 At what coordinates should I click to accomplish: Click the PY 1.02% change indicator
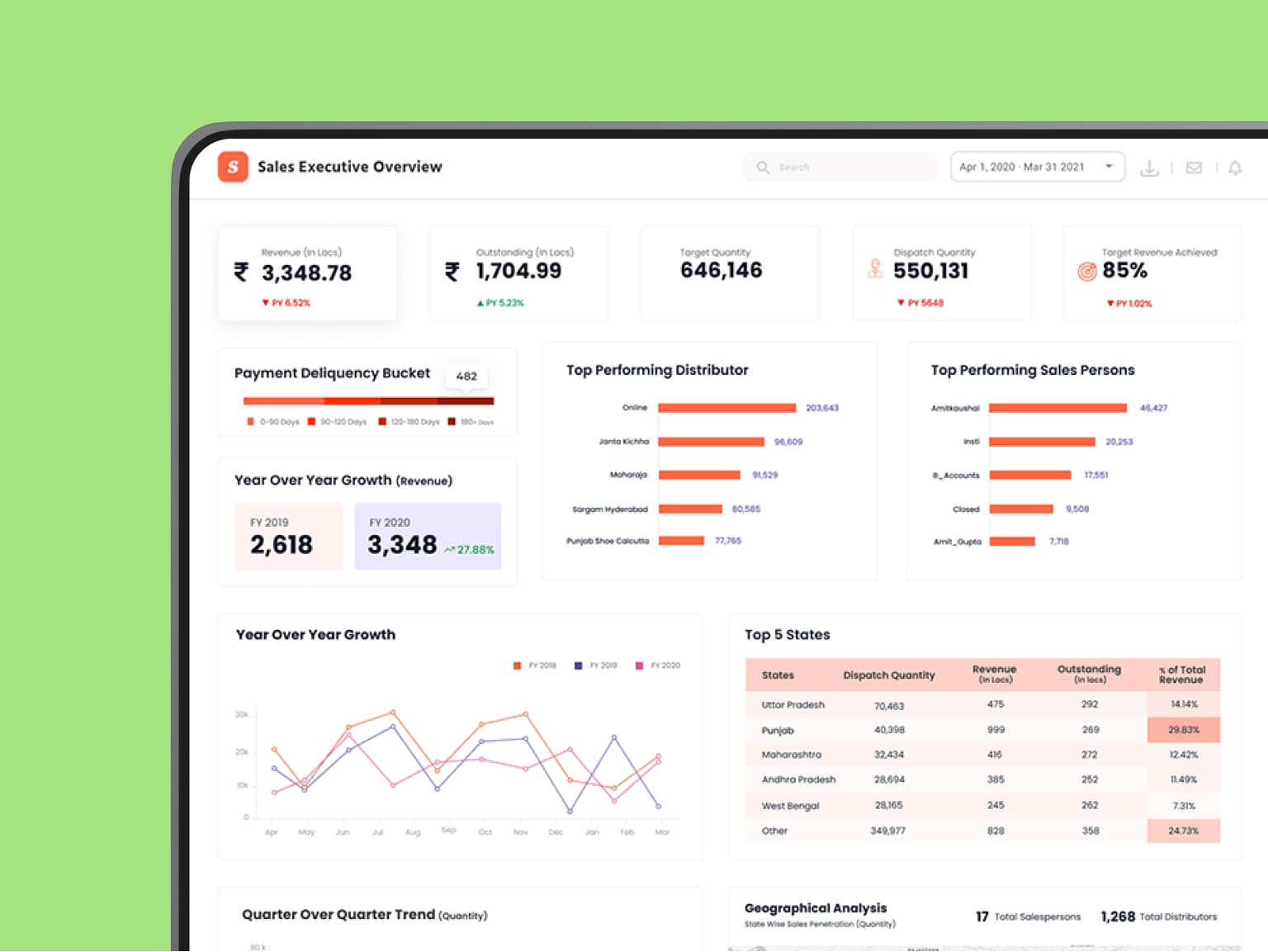tap(1129, 304)
